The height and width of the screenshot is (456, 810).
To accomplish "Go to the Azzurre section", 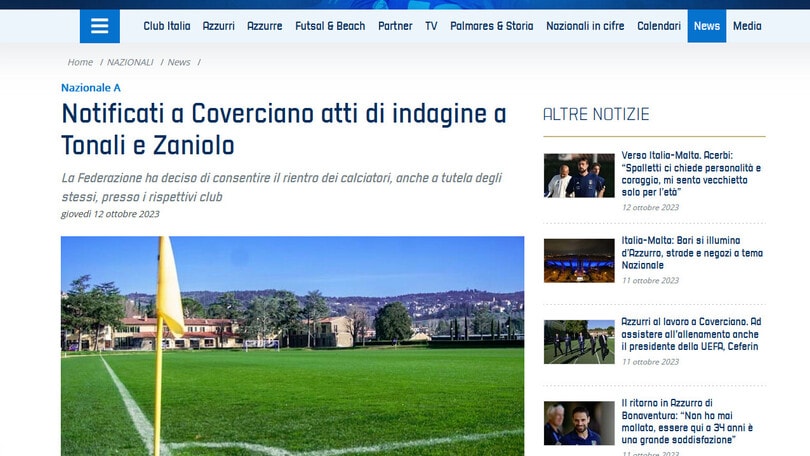I will [264, 26].
